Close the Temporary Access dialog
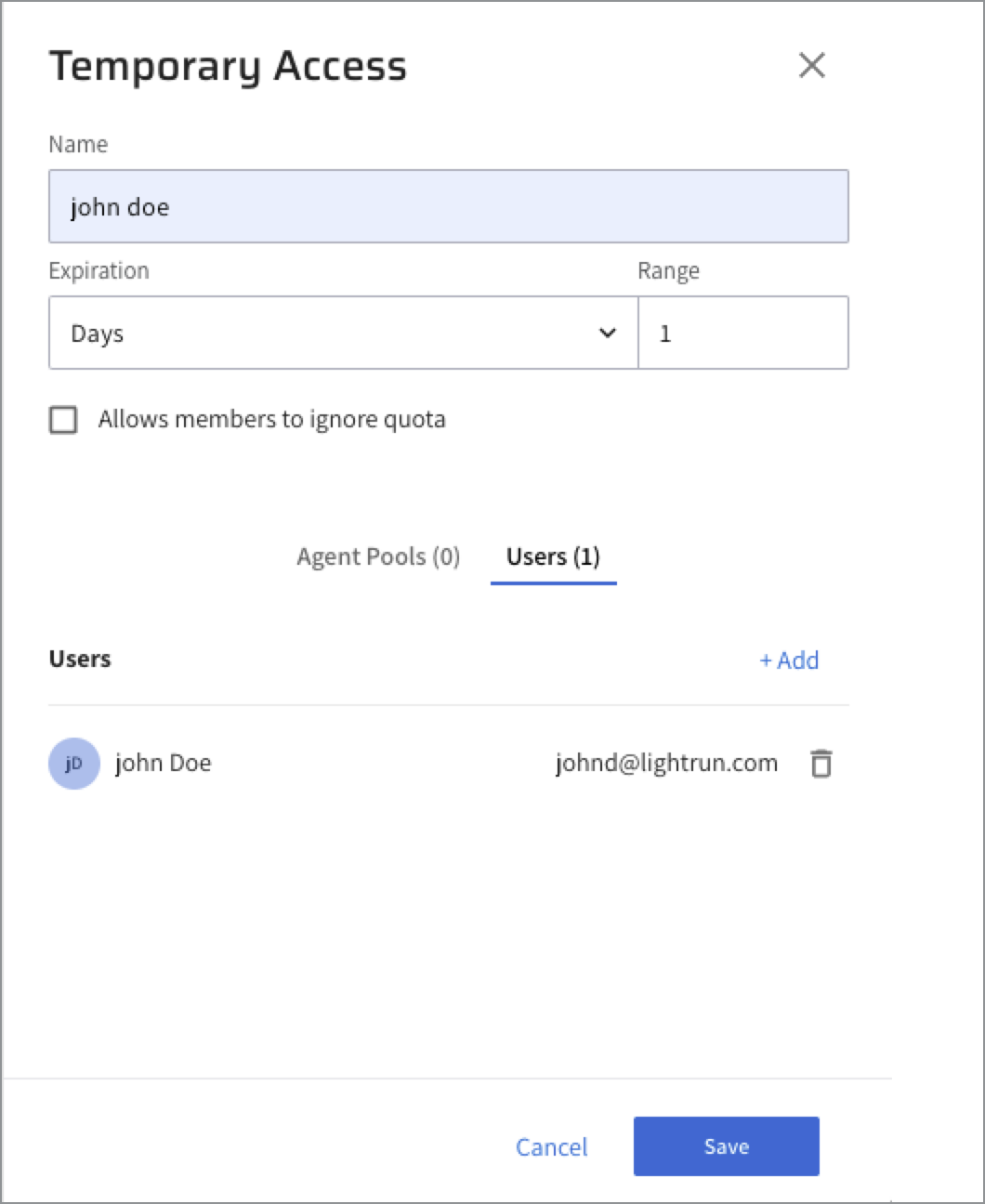 coord(811,66)
